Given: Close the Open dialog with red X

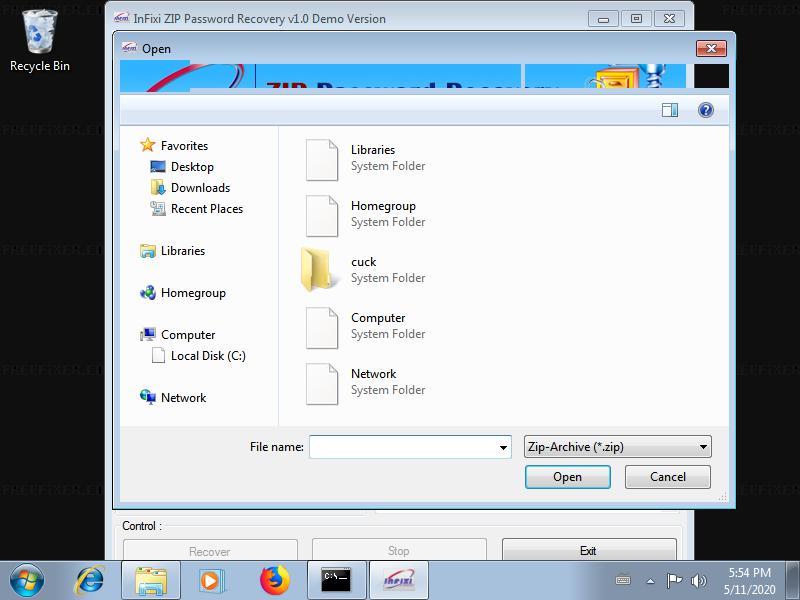Looking at the screenshot, I should pyautogui.click(x=711, y=48).
